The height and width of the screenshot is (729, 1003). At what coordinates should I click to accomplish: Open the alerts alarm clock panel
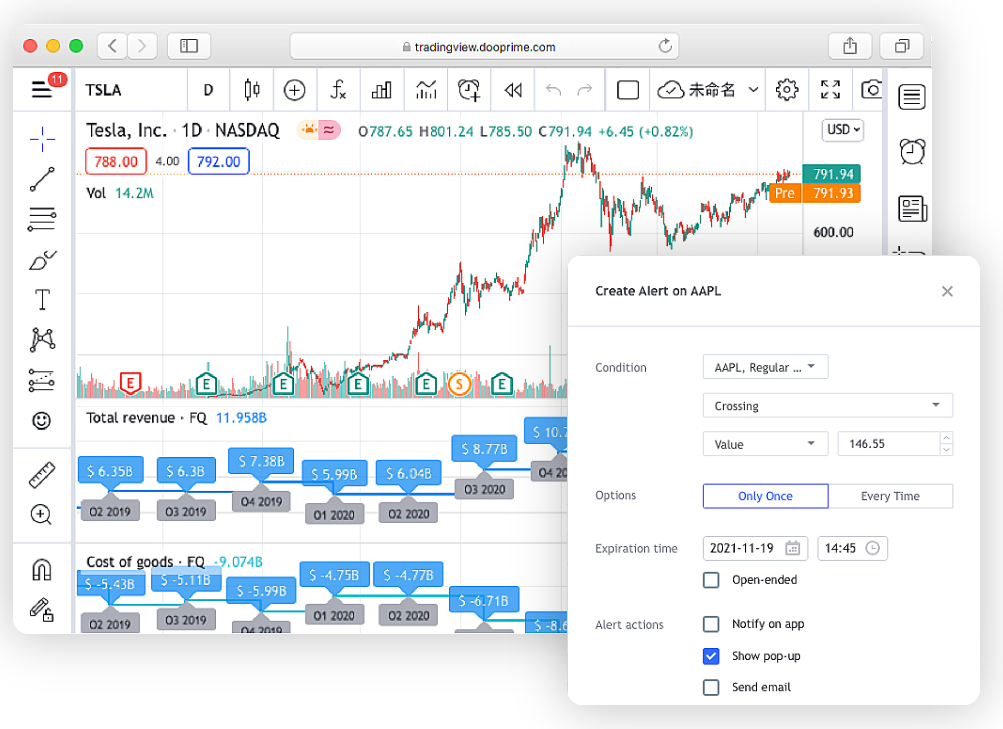(912, 152)
